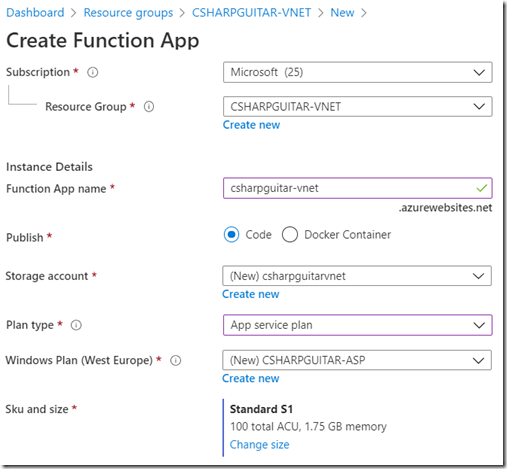Open the Plan type dropdown
Screen dimensions: 507x469
point(358,325)
